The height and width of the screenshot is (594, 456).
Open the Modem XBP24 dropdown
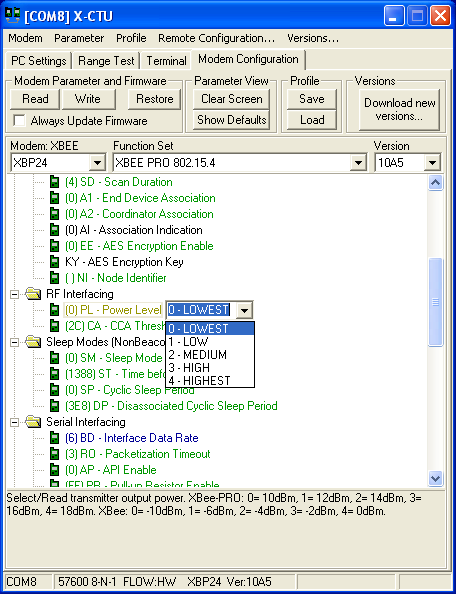coord(98,163)
